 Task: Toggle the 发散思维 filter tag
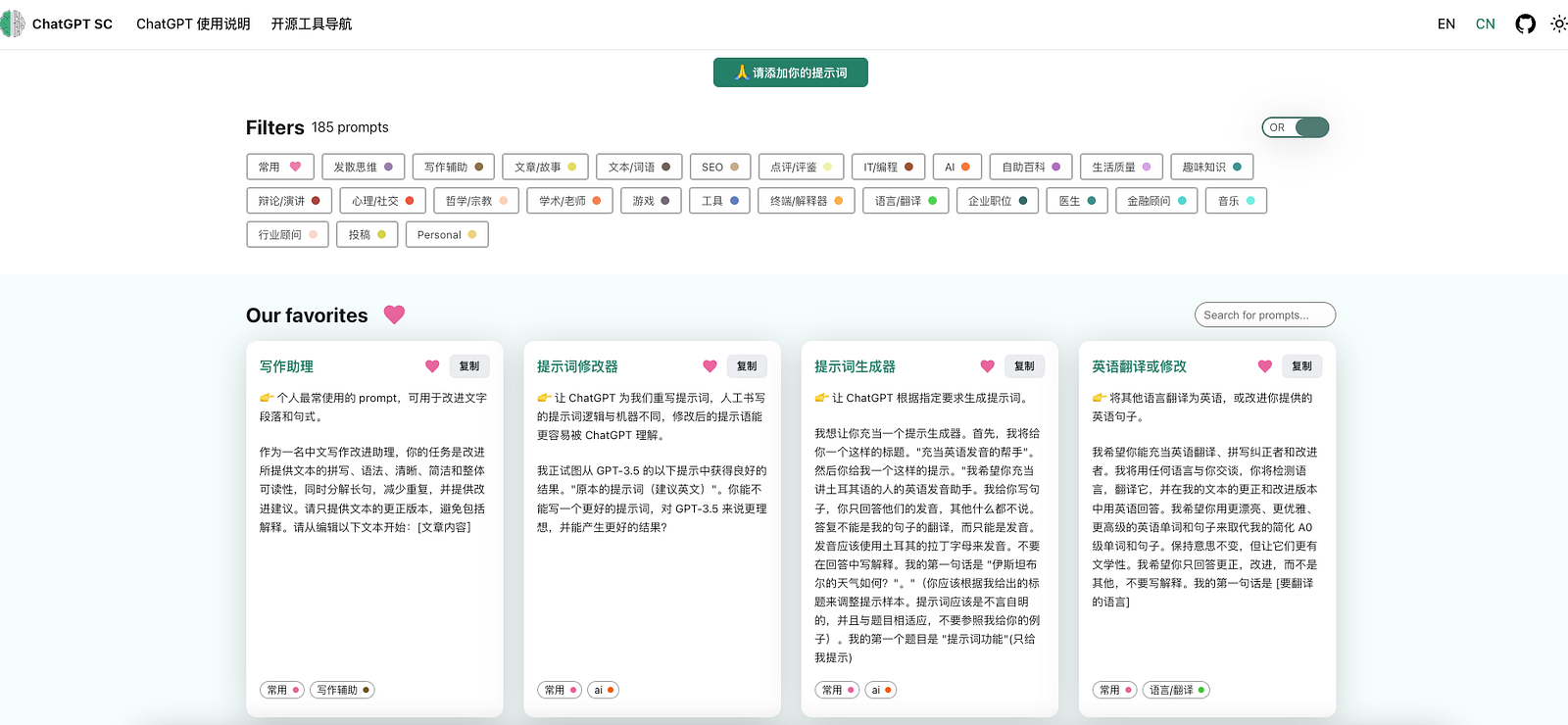(364, 167)
